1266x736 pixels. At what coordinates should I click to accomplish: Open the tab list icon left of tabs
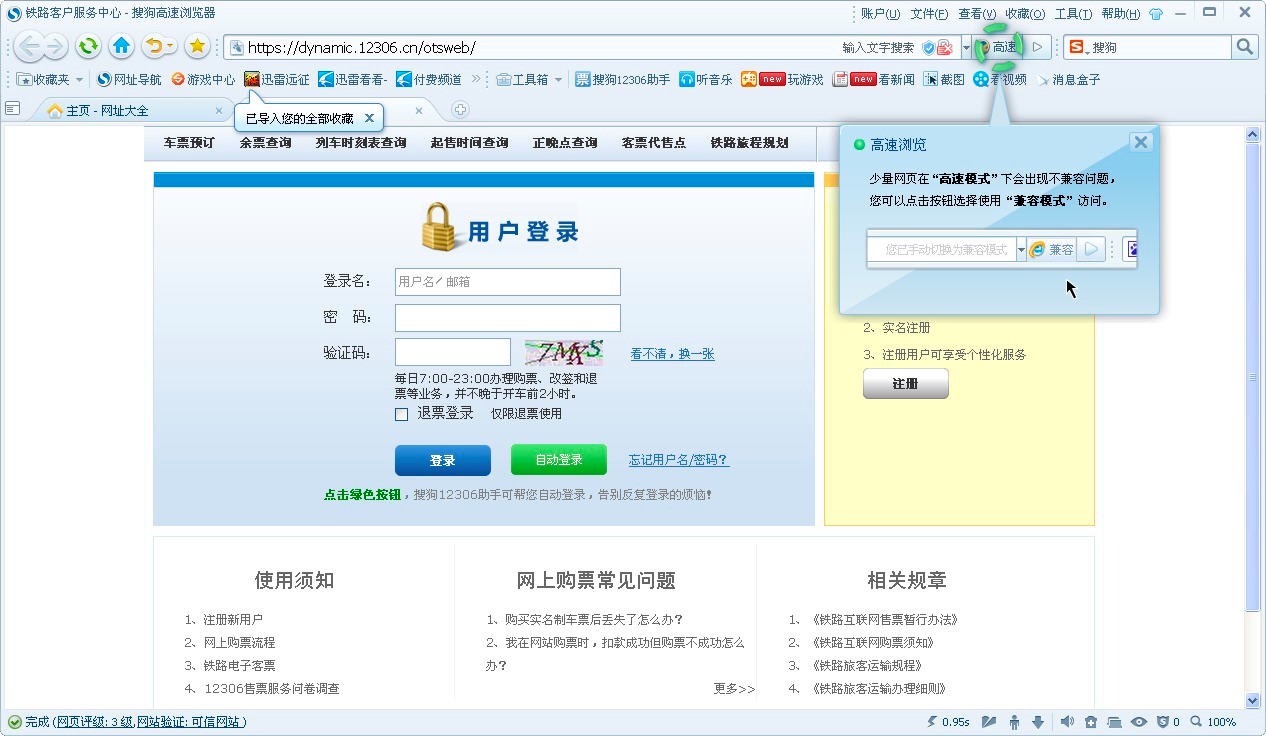click(x=13, y=108)
